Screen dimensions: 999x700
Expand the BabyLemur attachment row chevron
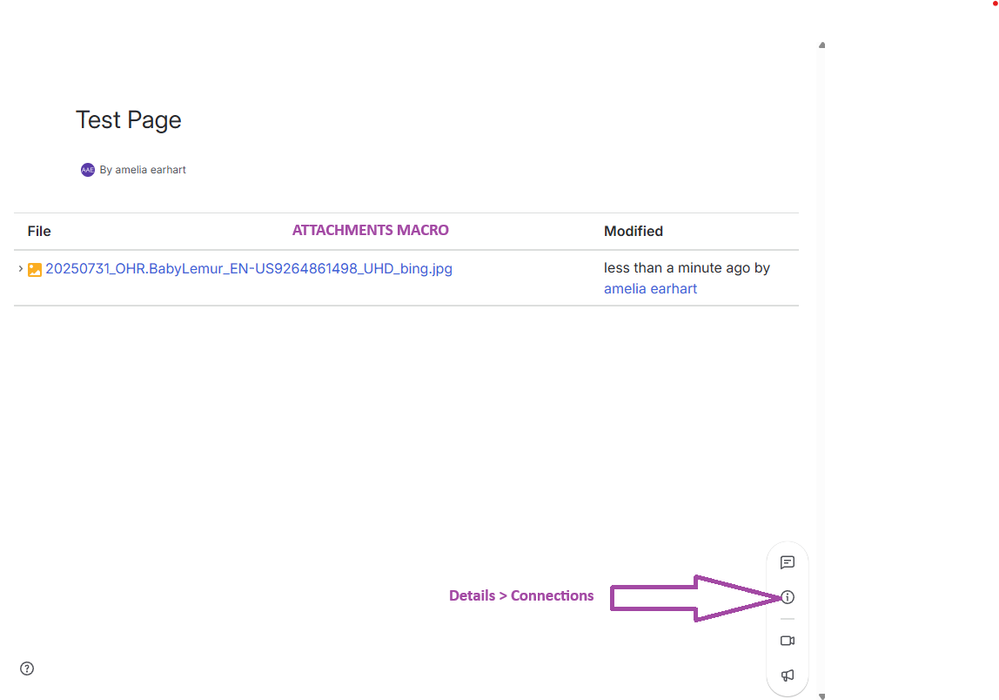click(20, 269)
